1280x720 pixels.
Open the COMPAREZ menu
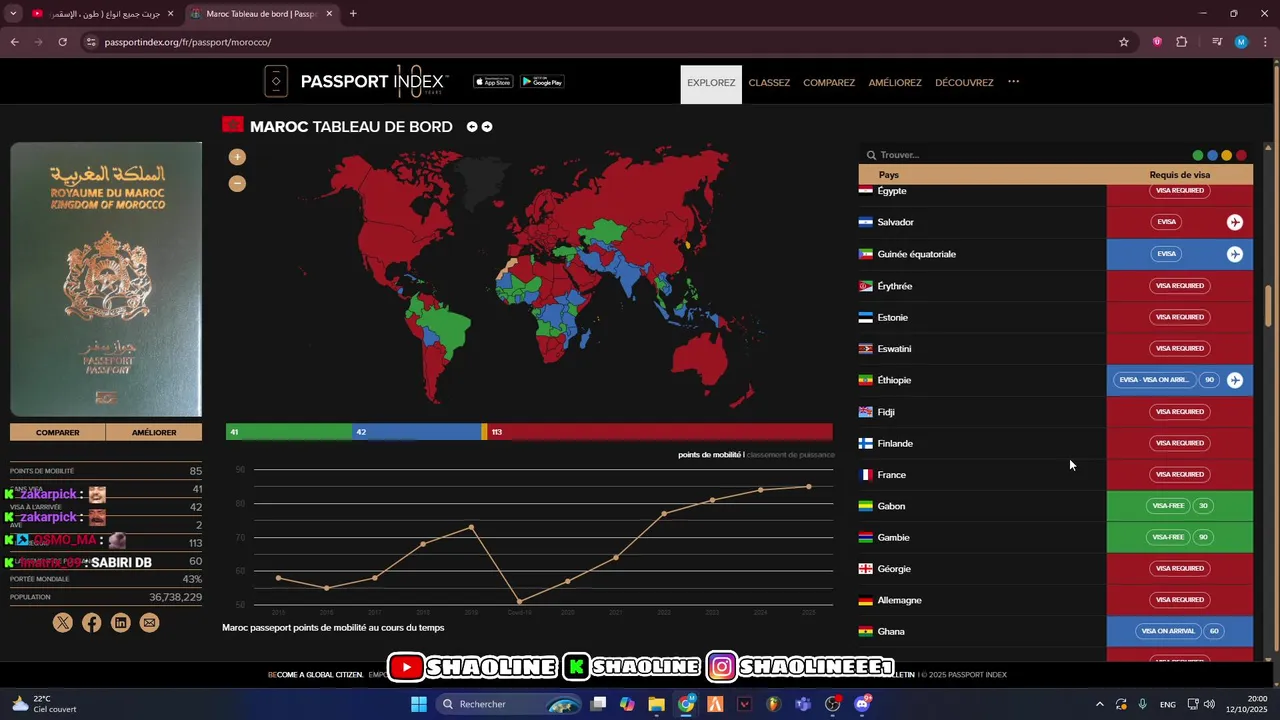tap(829, 83)
